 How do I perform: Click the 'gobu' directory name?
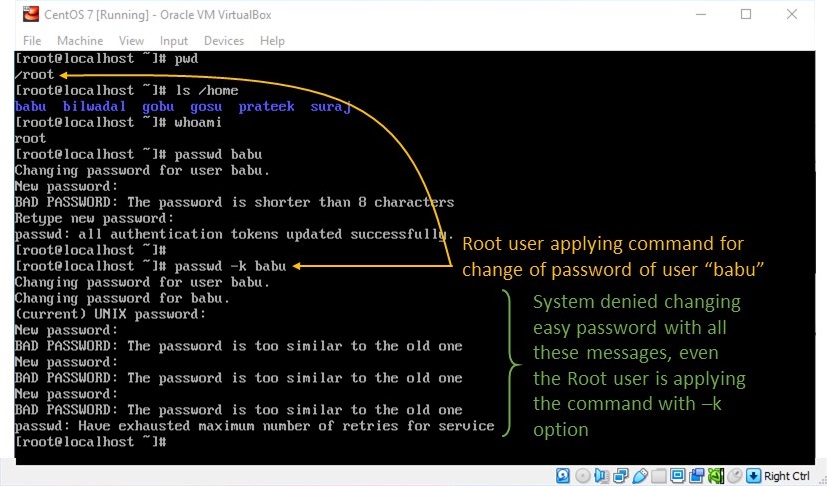pyautogui.click(x=158, y=107)
